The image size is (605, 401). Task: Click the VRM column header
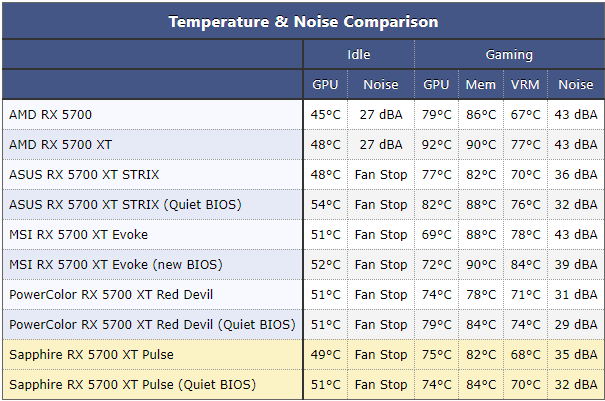pyautogui.click(x=525, y=85)
